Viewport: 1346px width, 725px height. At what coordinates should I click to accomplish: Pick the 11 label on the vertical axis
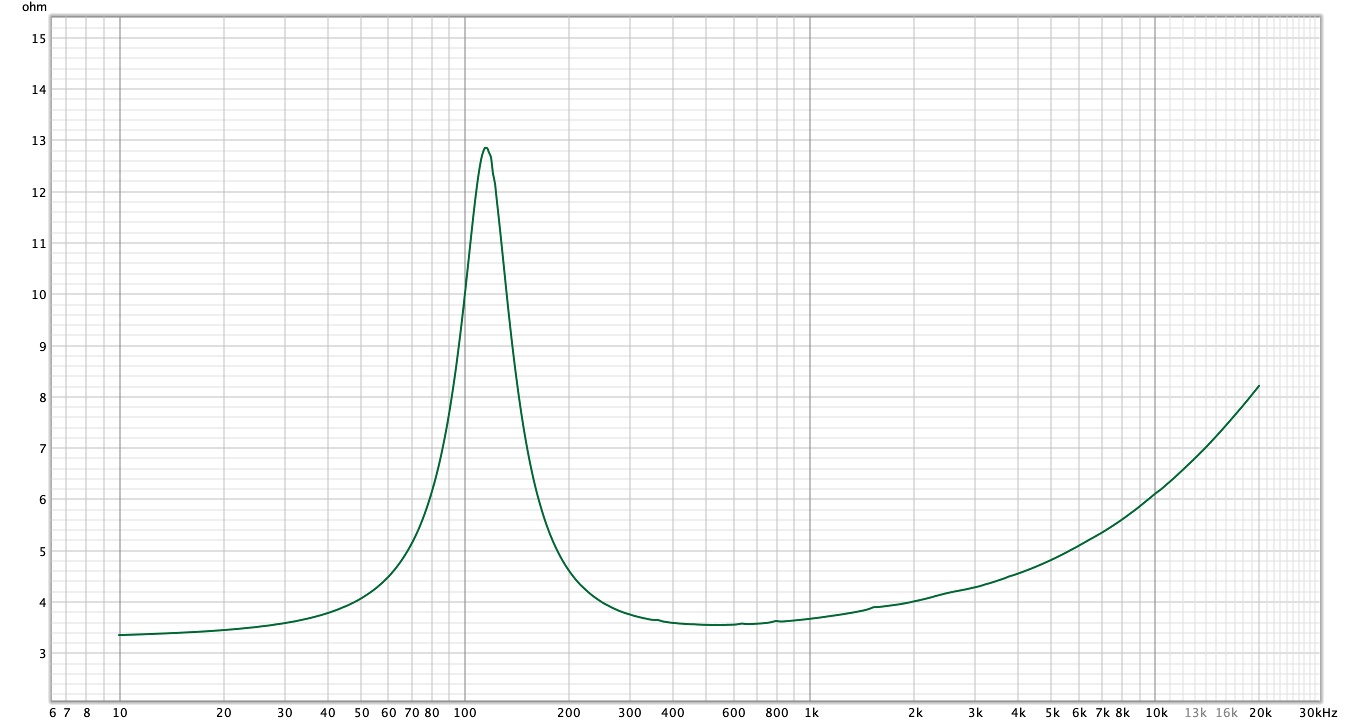click(x=39, y=243)
